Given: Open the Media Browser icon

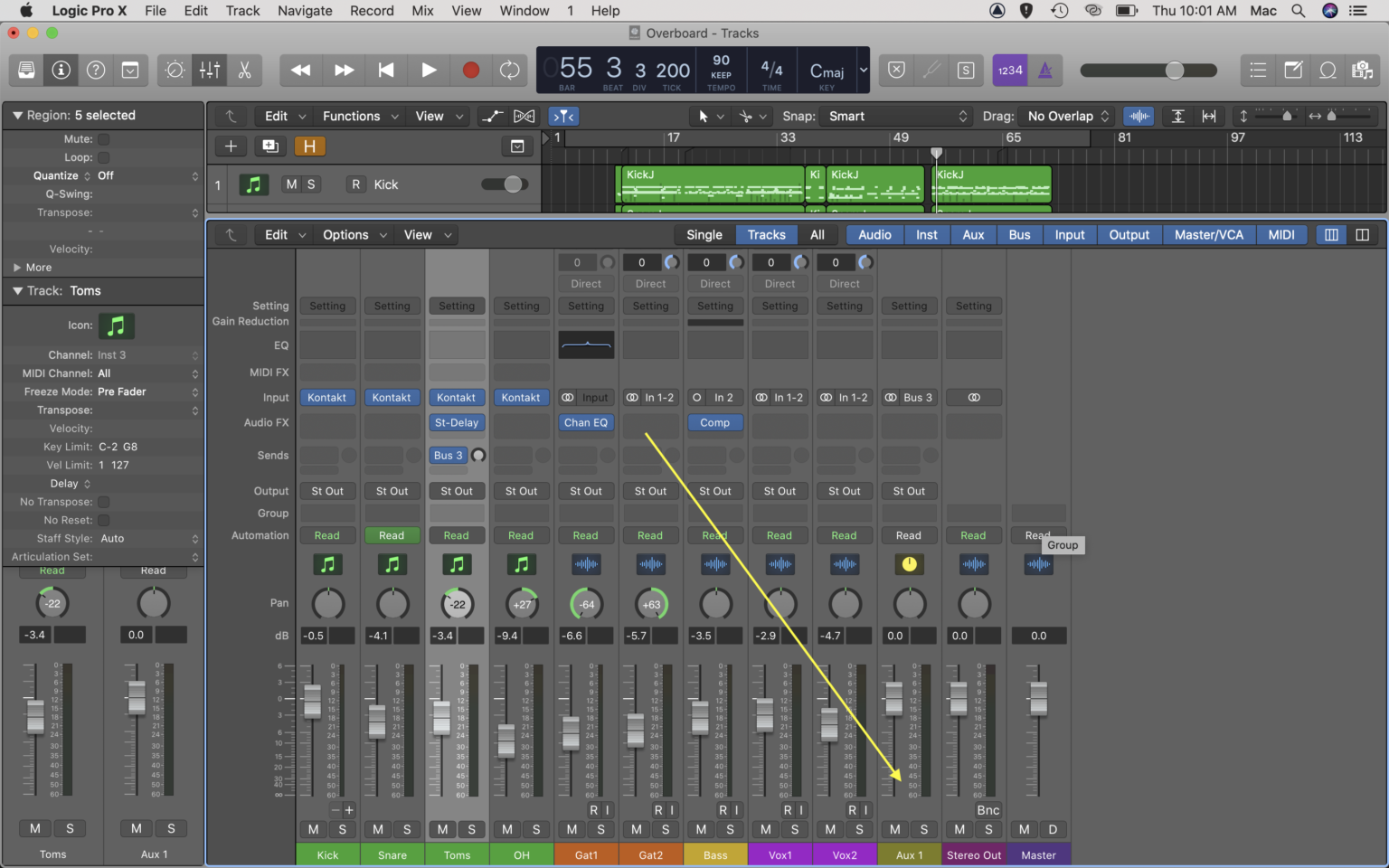Looking at the screenshot, I should tap(1364, 70).
